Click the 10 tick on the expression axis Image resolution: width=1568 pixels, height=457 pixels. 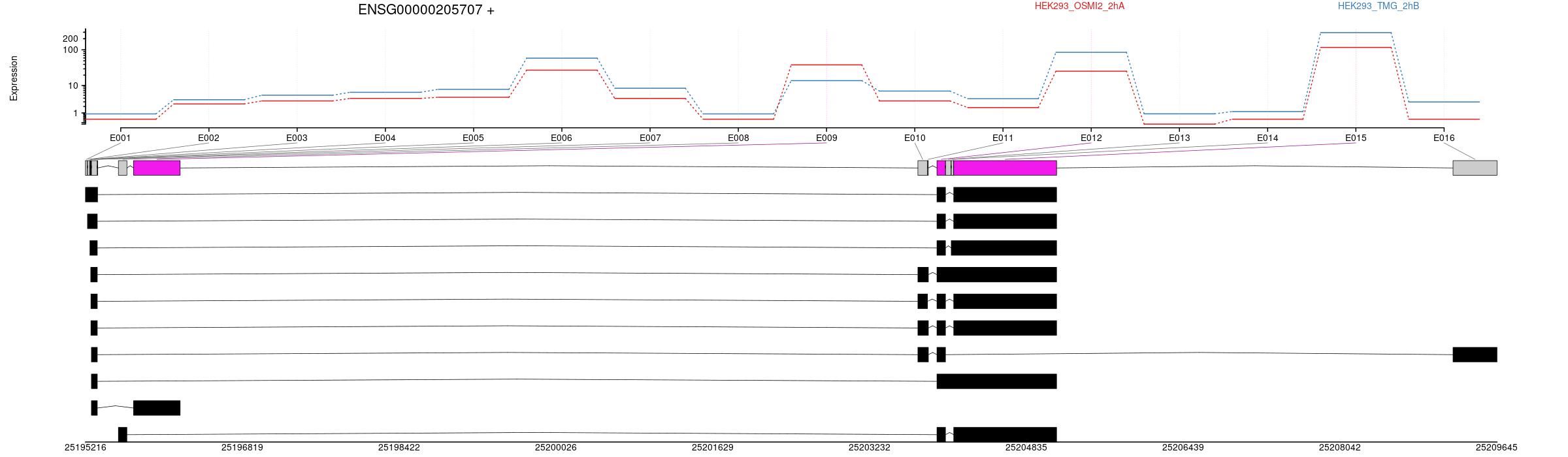(73, 86)
